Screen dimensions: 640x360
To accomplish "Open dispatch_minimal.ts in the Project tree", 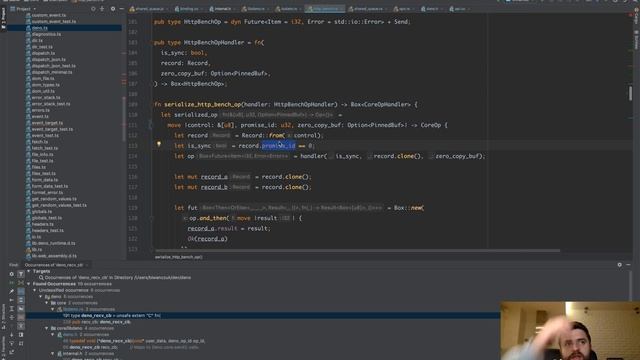I will [x=52, y=72].
